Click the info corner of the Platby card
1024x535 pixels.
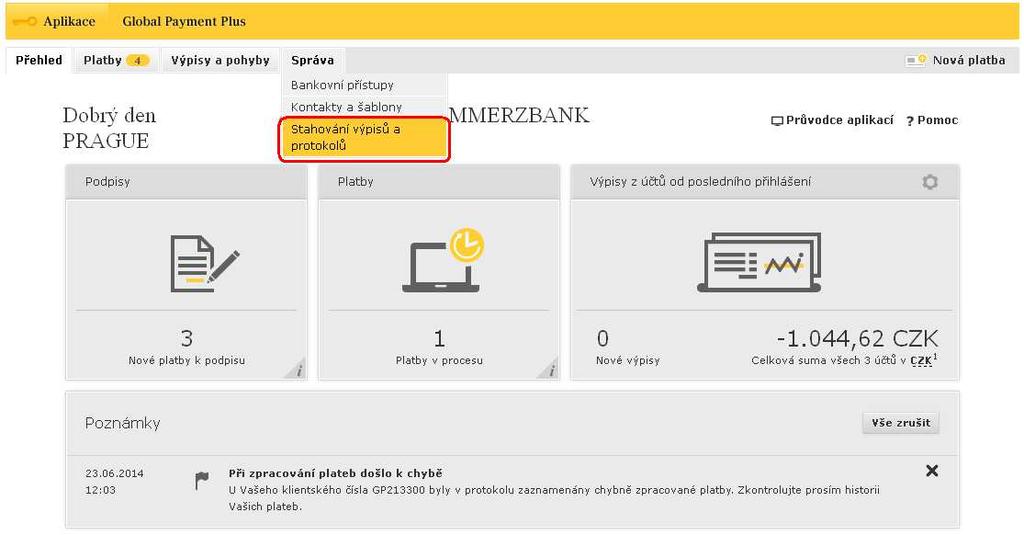549,369
